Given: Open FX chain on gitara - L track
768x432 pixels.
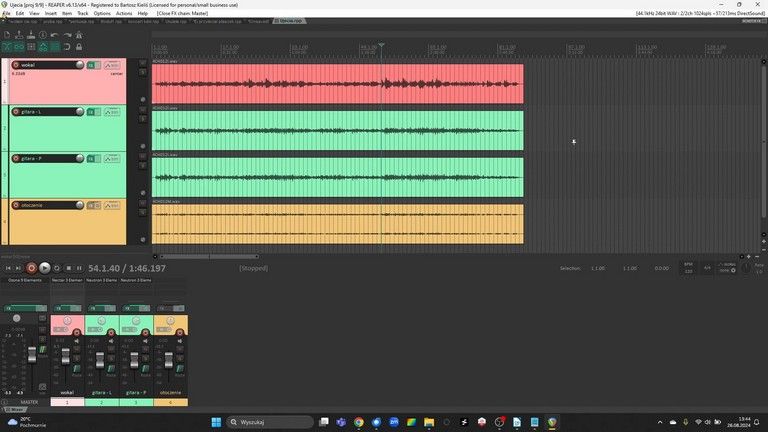Looking at the screenshot, I should click(x=91, y=112).
